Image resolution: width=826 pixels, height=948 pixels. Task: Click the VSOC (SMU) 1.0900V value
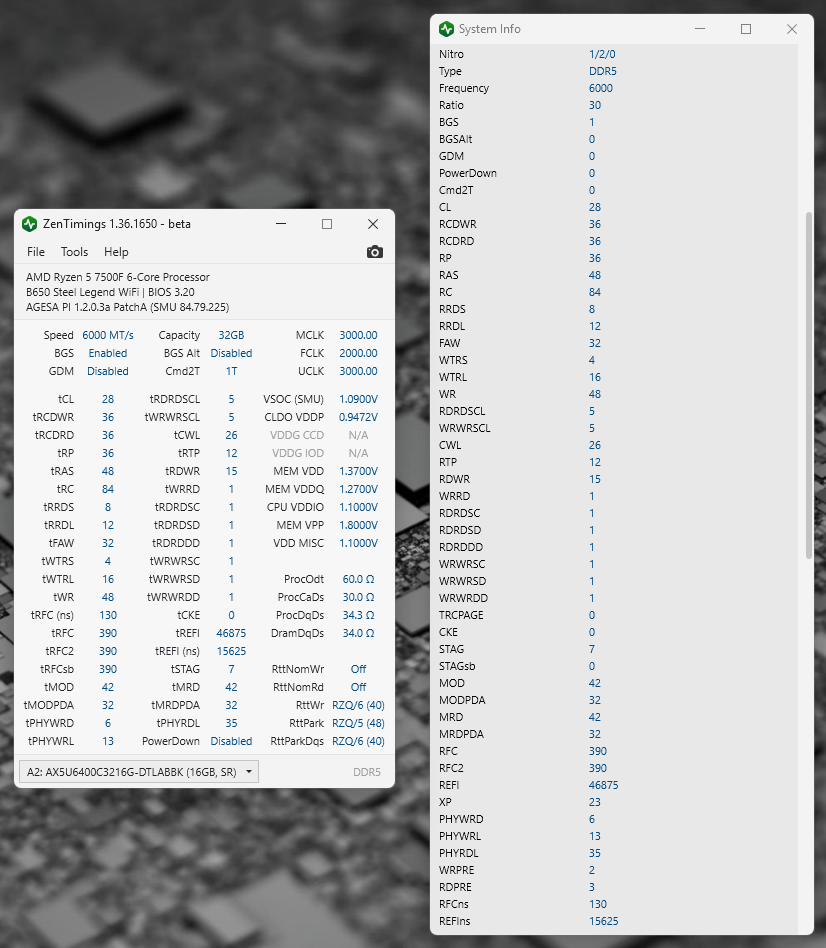click(x=358, y=399)
